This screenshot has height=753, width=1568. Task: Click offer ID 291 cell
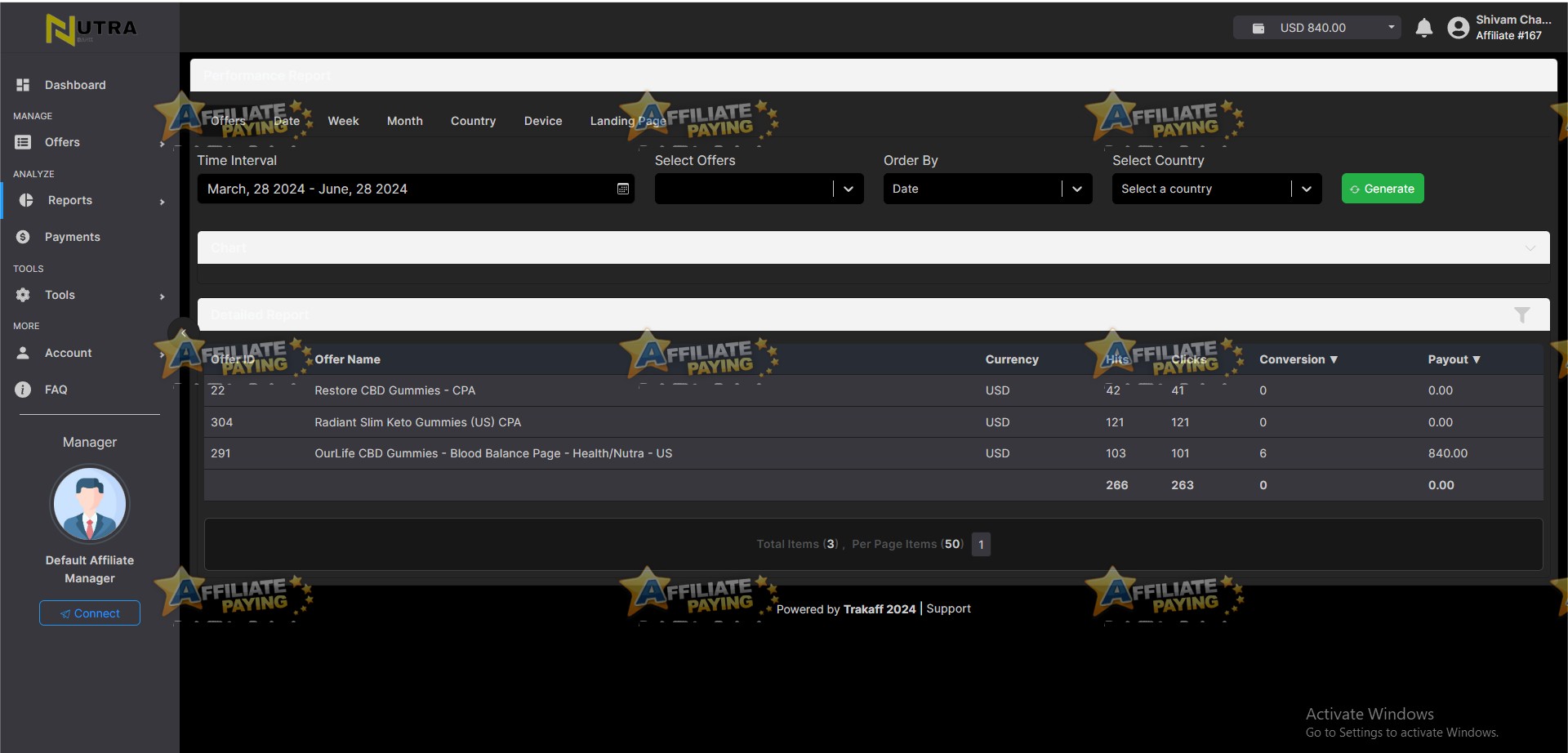point(220,453)
